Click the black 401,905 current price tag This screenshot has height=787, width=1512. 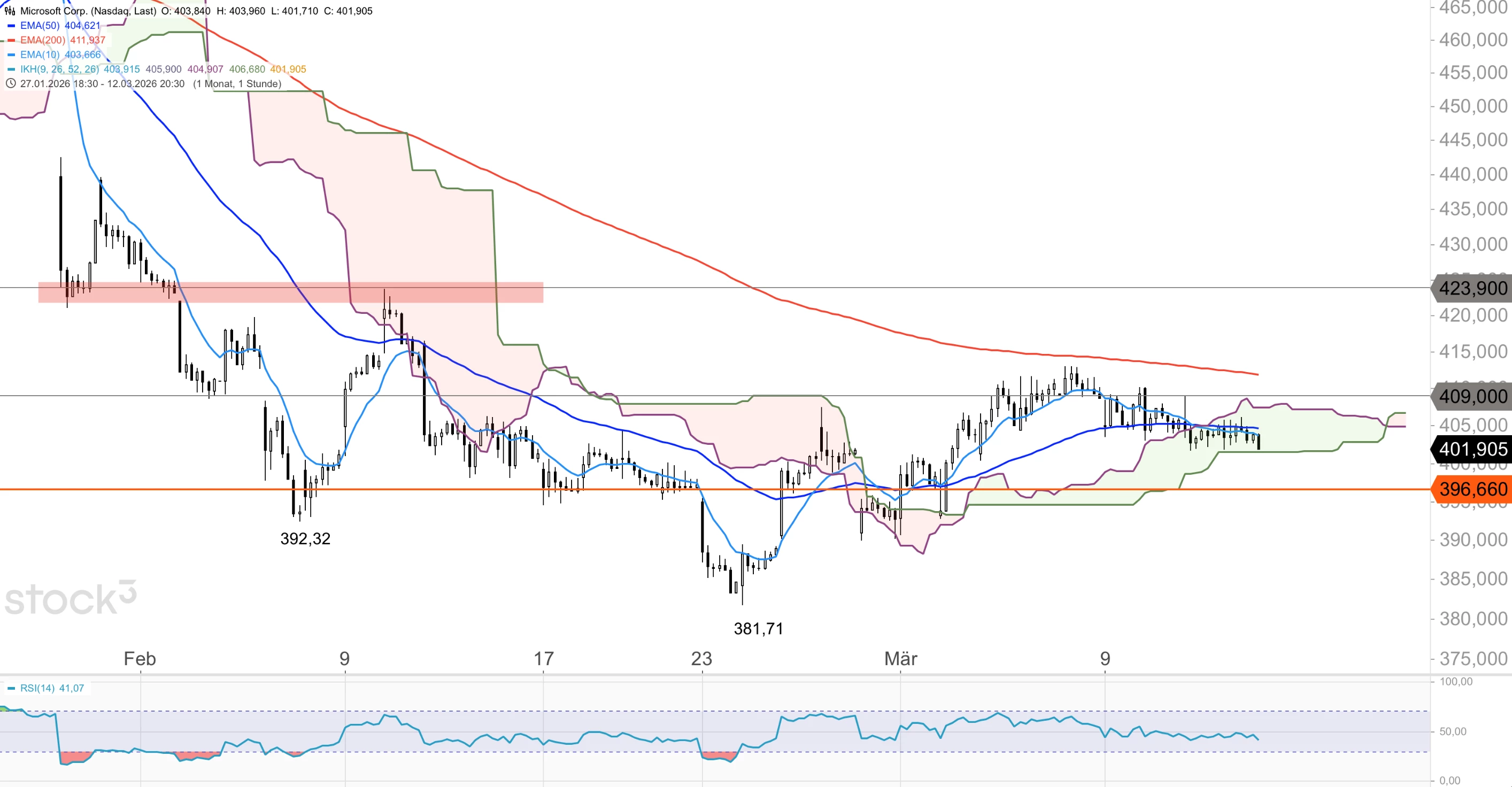[x=1472, y=449]
